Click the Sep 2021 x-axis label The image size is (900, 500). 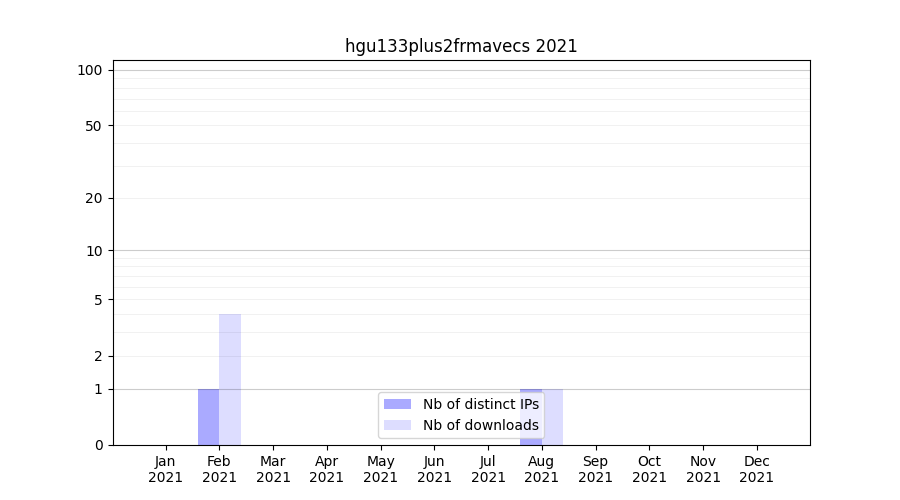pos(595,469)
